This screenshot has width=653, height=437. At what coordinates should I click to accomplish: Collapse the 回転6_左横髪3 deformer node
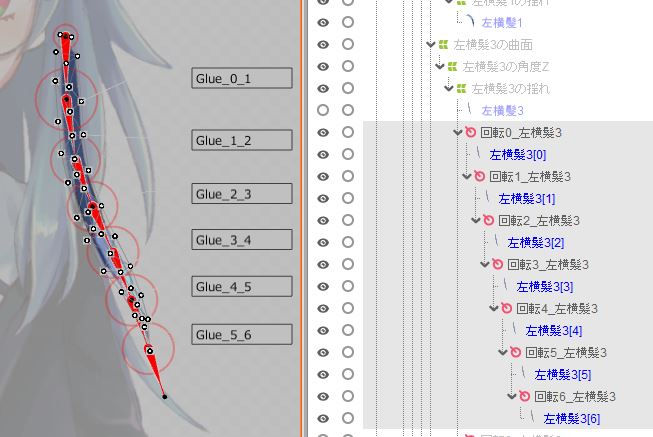point(512,397)
